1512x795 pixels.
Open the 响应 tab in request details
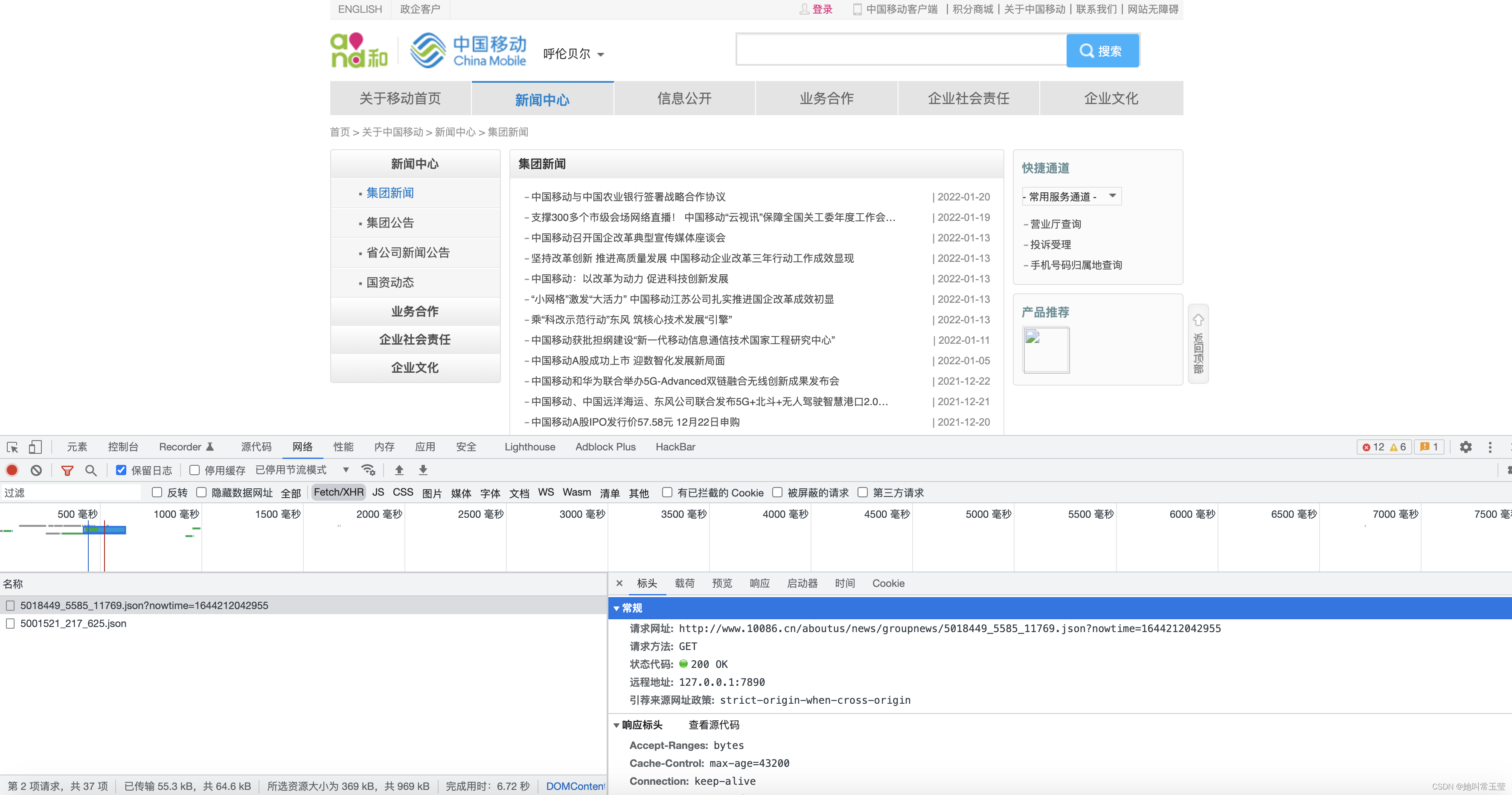pos(759,583)
